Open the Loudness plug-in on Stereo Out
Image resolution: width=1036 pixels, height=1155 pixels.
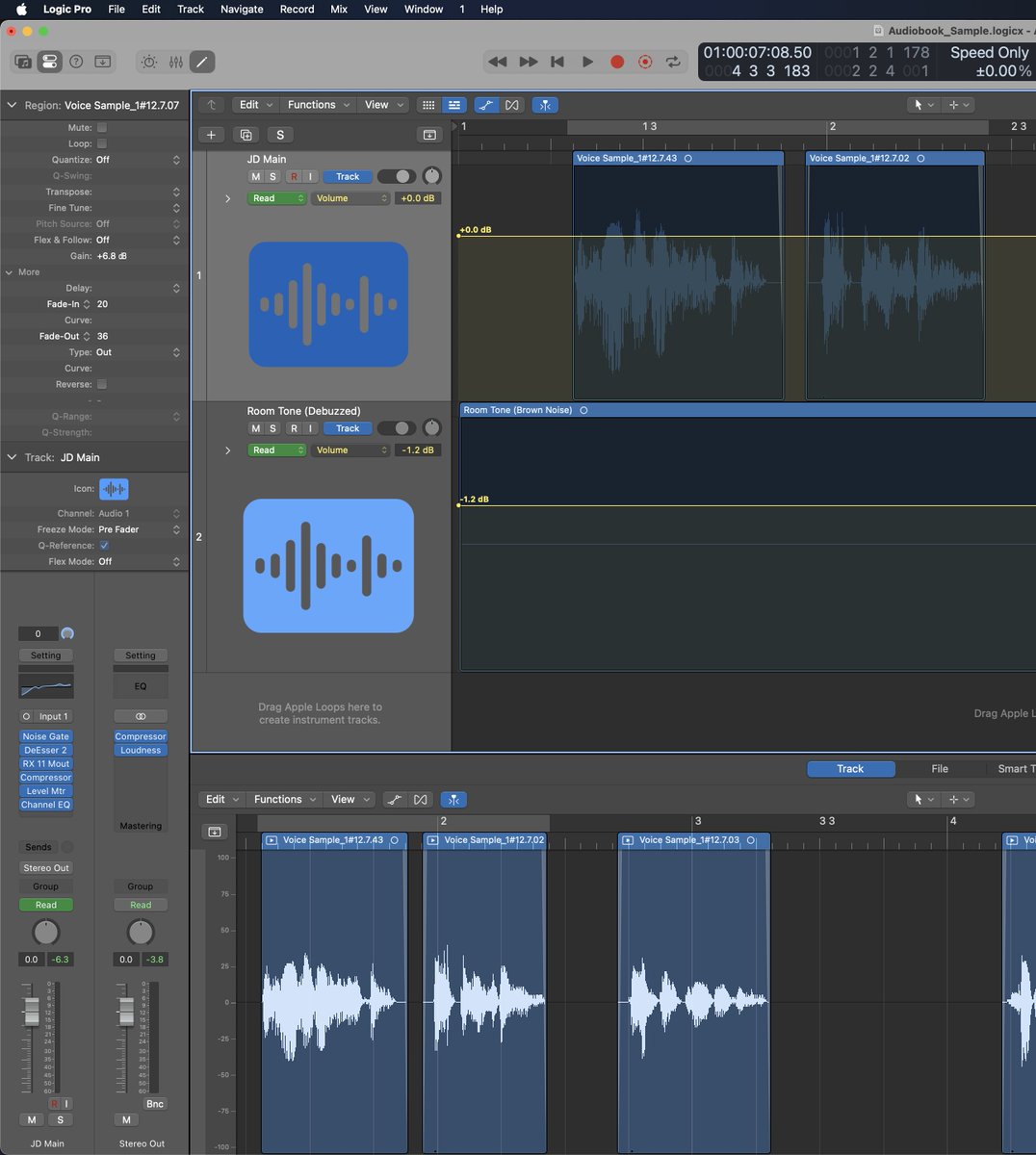[x=141, y=750]
